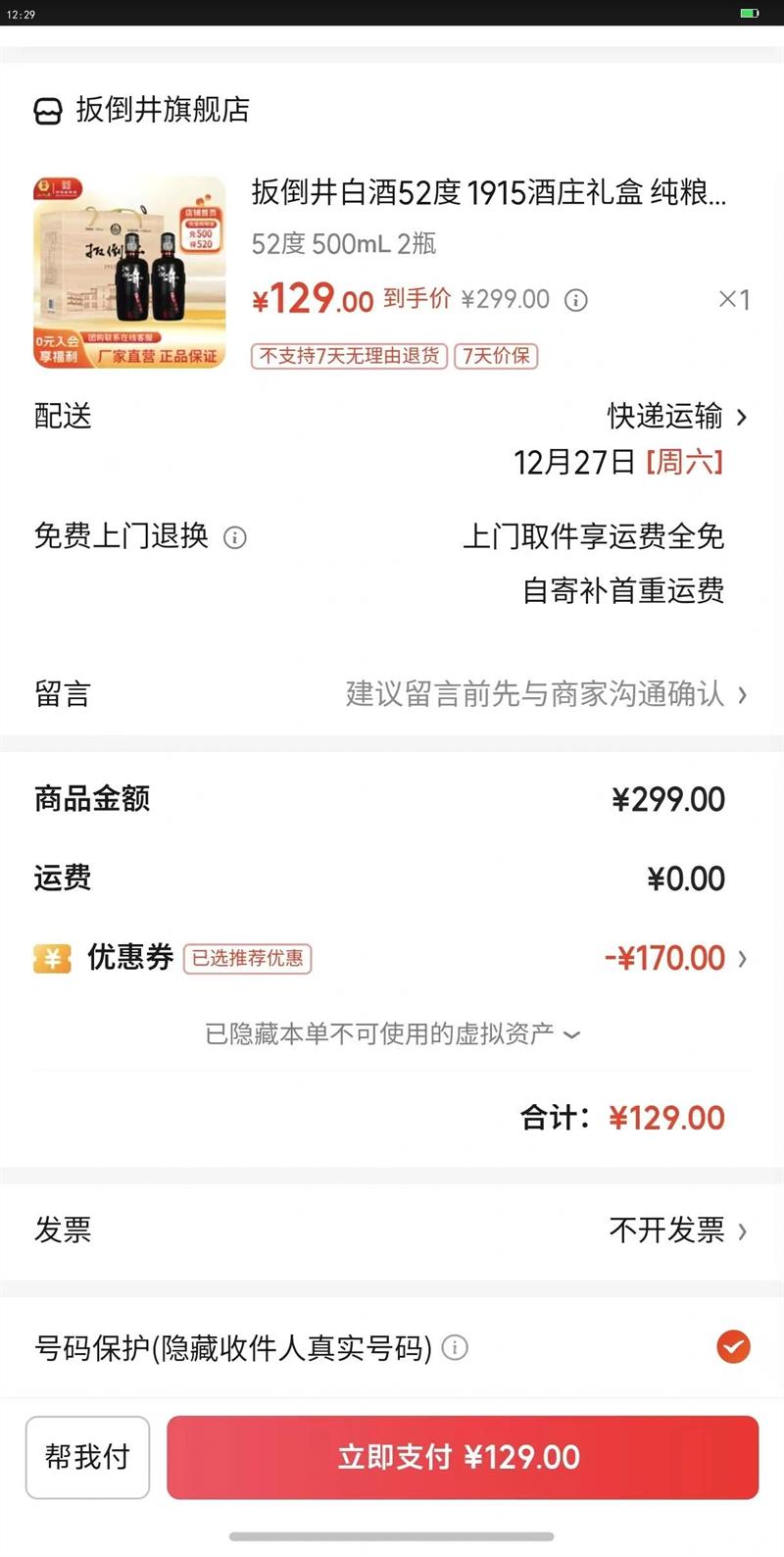Toggle the 号码保护 checkmark off
This screenshot has height=1557, width=784.
click(x=733, y=1347)
